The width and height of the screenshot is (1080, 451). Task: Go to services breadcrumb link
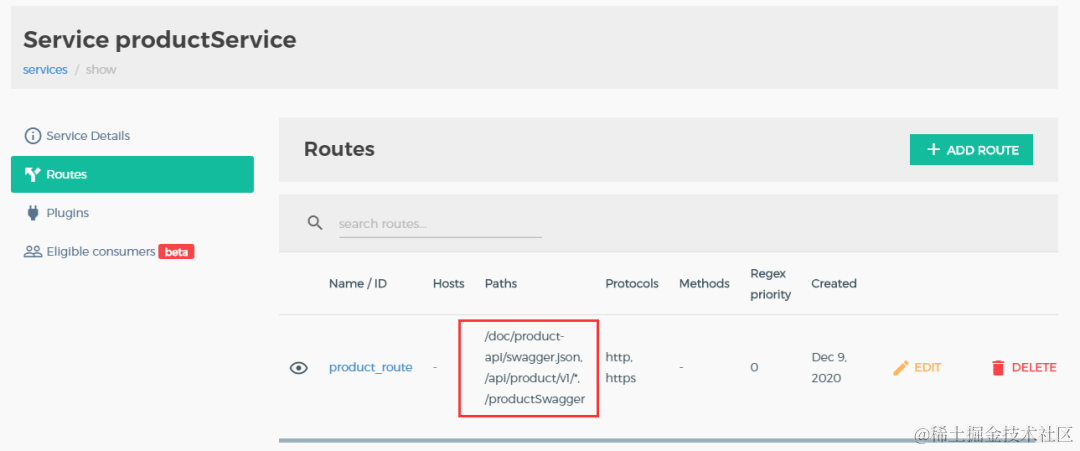[x=45, y=70]
